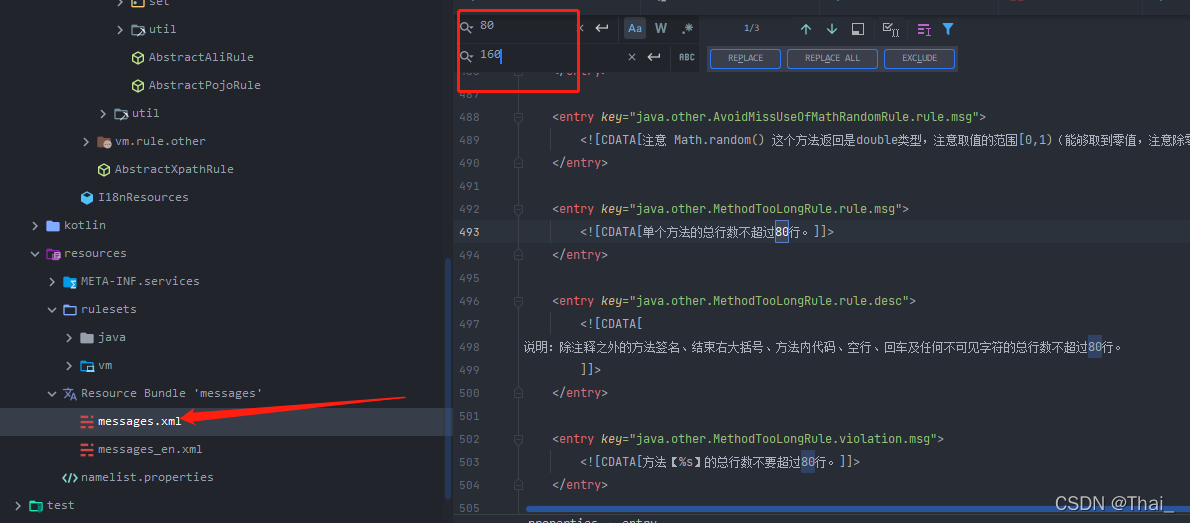Toggle Regex search option
The width and height of the screenshot is (1190, 523).
coord(687,28)
